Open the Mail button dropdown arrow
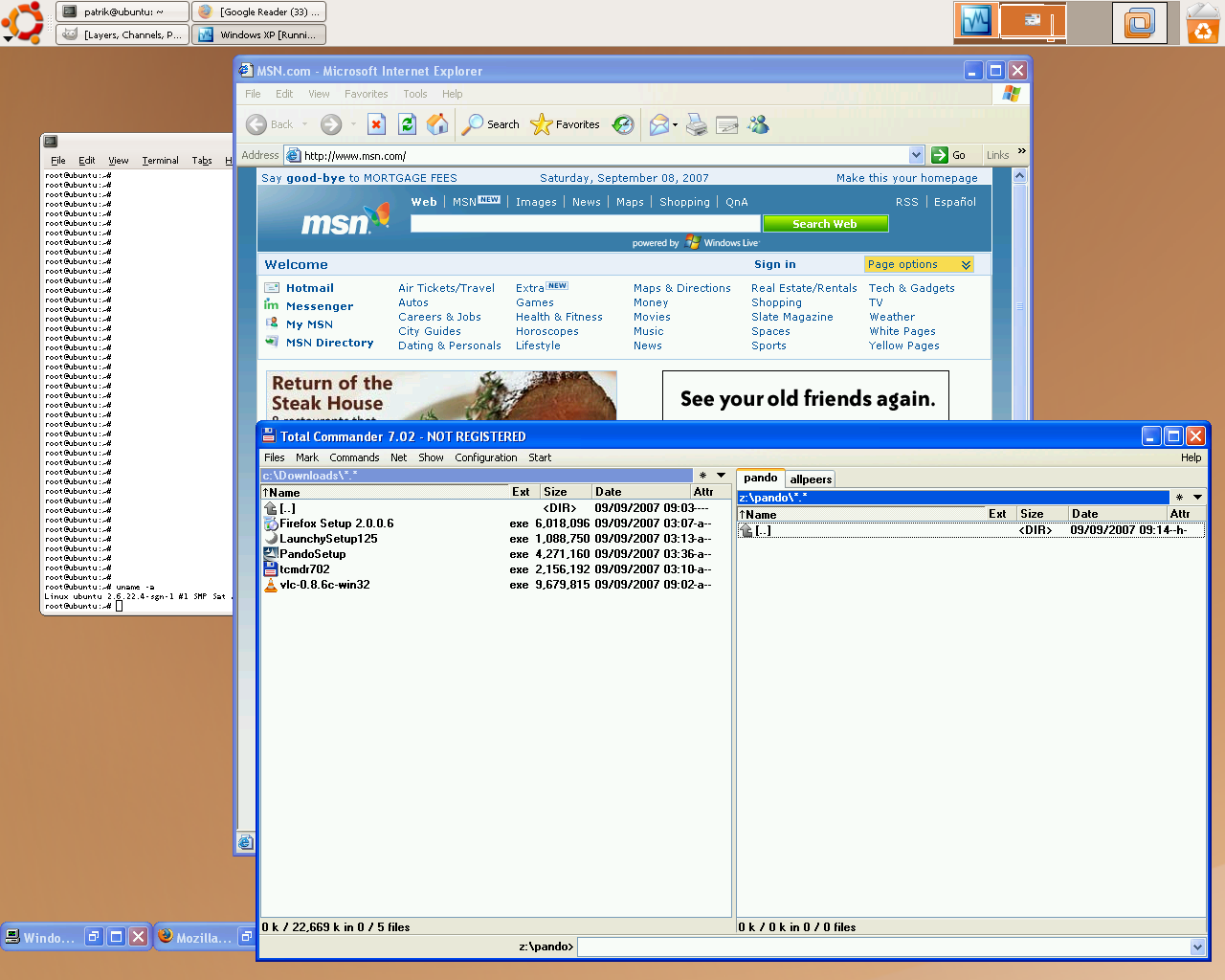The width and height of the screenshot is (1225, 980). [675, 124]
